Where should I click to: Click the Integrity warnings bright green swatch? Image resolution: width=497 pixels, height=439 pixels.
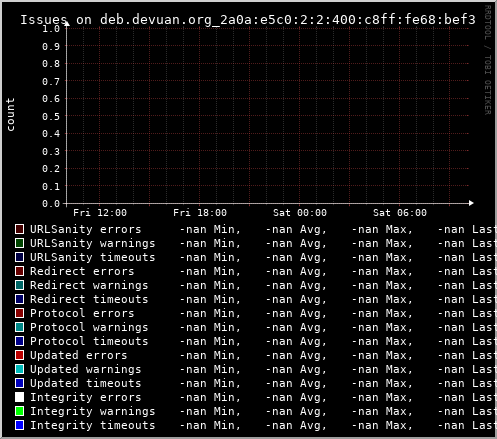click(20, 411)
